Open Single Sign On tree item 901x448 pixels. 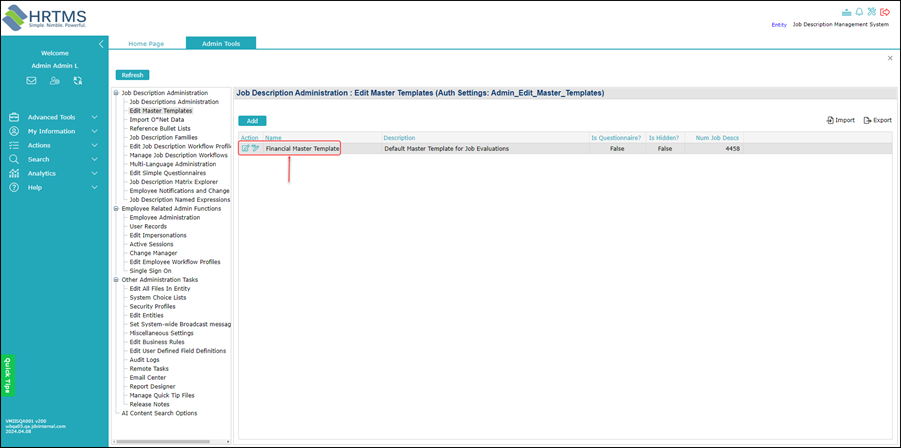point(151,271)
